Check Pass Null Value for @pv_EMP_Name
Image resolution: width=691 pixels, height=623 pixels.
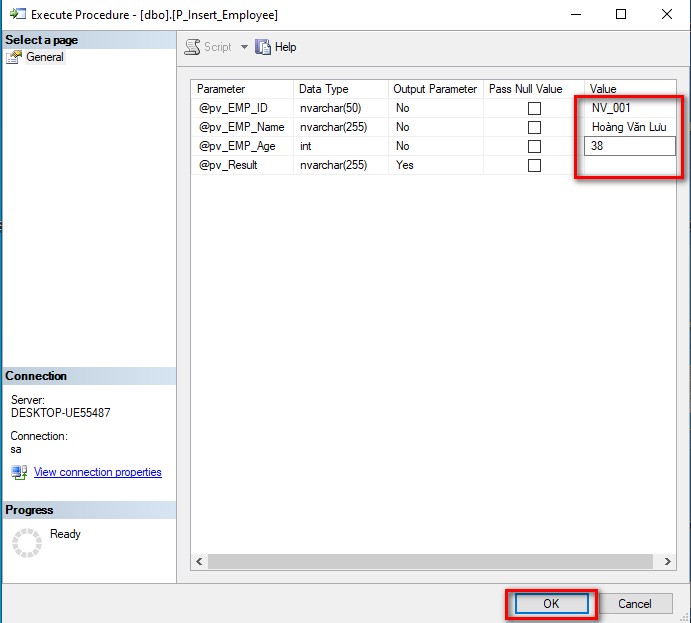tap(534, 127)
